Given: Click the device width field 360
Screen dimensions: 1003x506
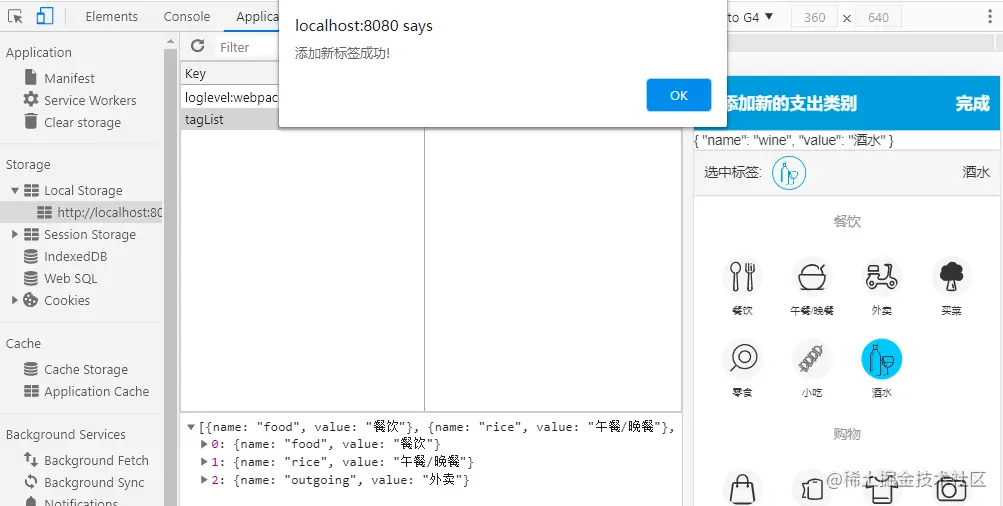Looking at the screenshot, I should [x=814, y=17].
